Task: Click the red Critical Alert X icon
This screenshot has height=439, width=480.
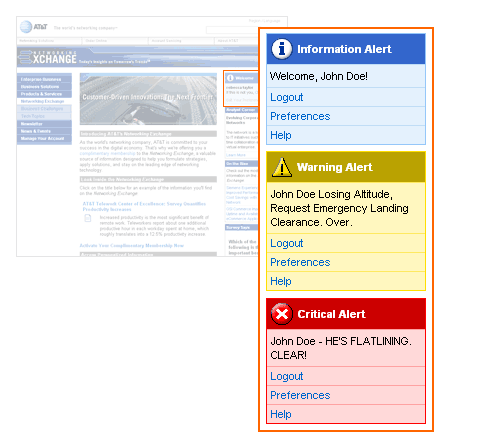Action: coord(282,314)
